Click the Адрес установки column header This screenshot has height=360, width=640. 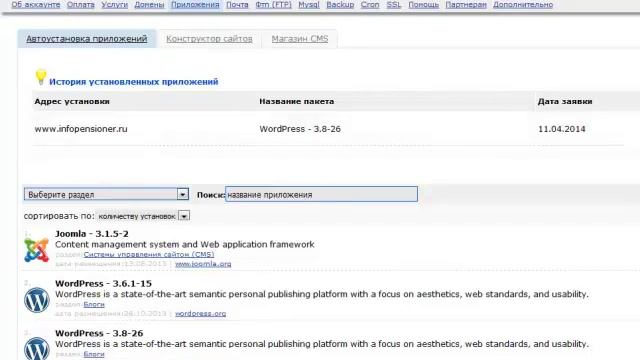[x=72, y=102]
